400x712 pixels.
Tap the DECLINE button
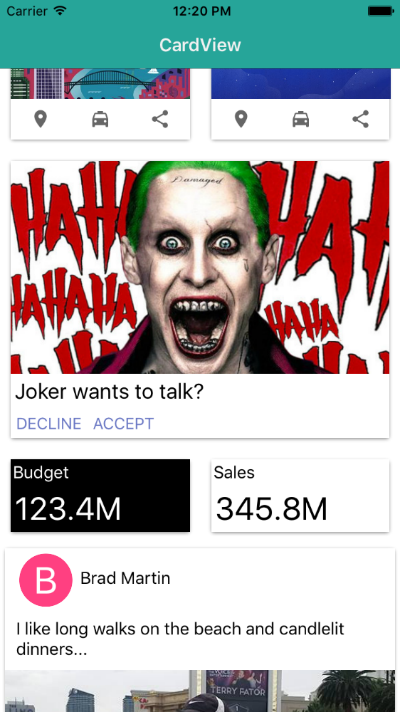(49, 423)
